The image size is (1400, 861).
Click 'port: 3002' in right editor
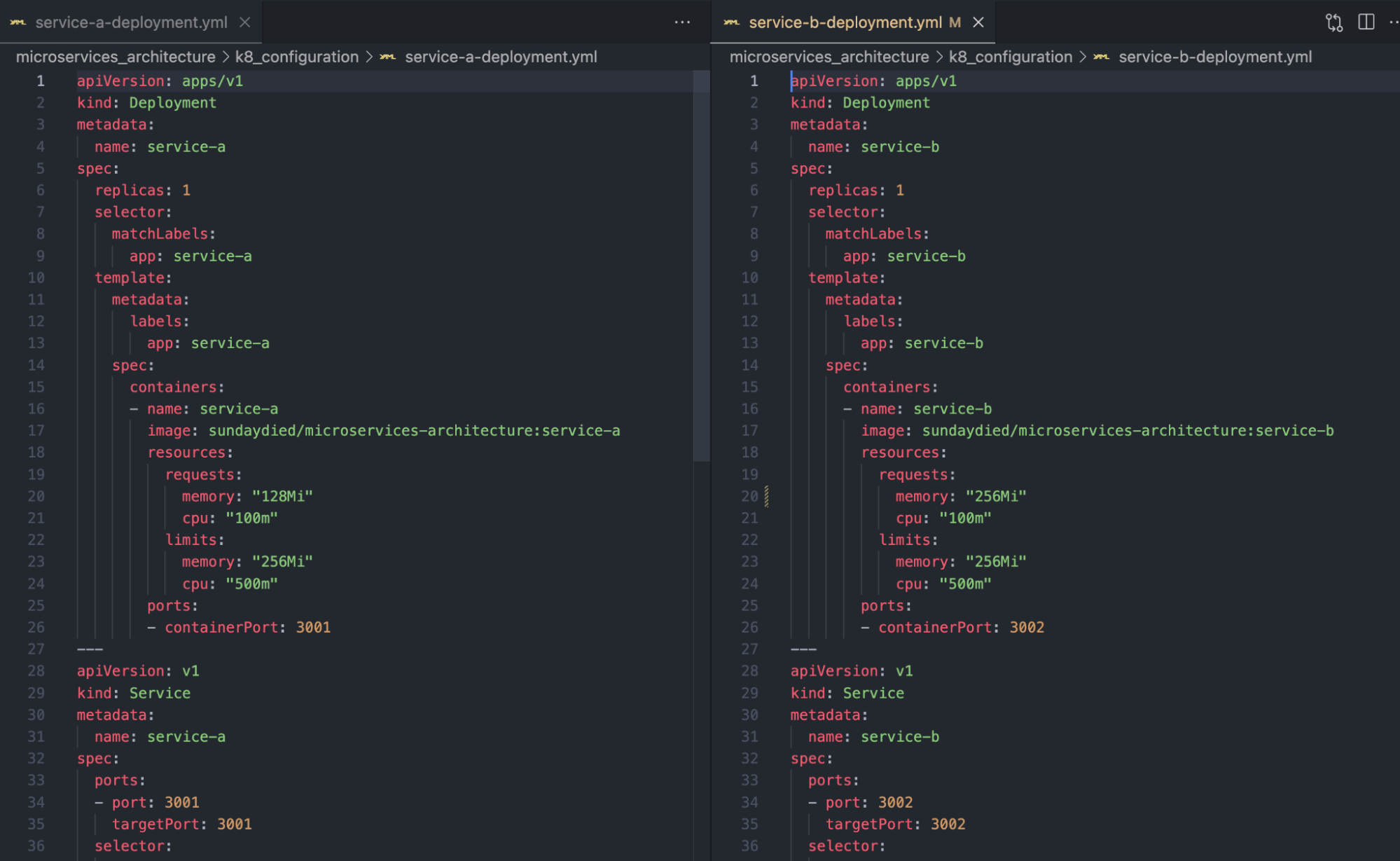tap(869, 802)
